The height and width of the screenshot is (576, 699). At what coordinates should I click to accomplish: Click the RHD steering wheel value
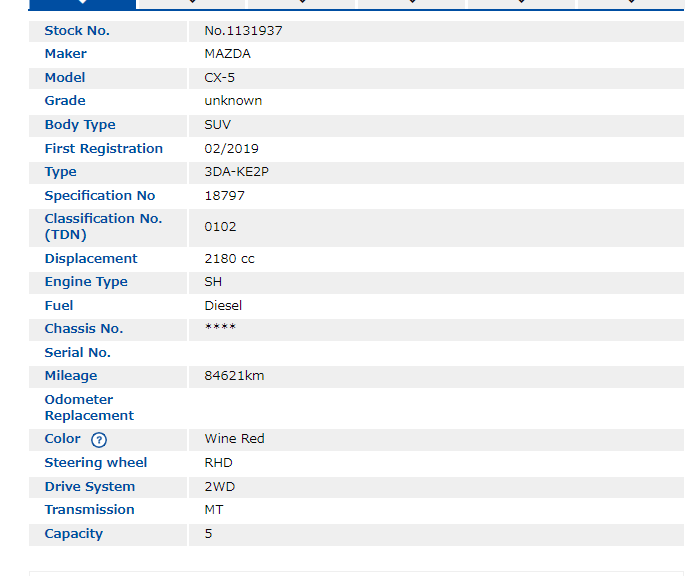point(218,463)
